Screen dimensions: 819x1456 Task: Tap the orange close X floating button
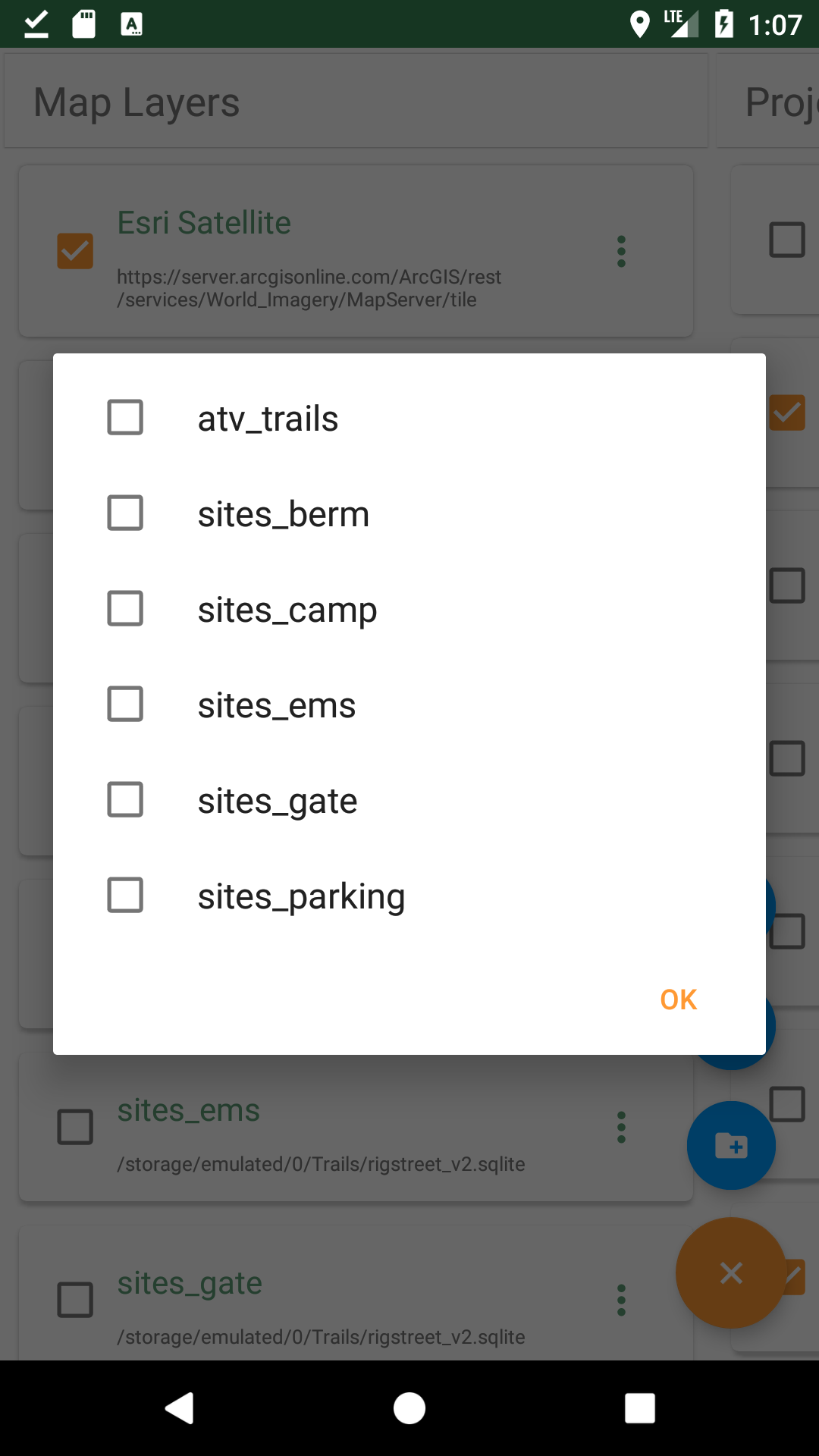coord(731,1272)
